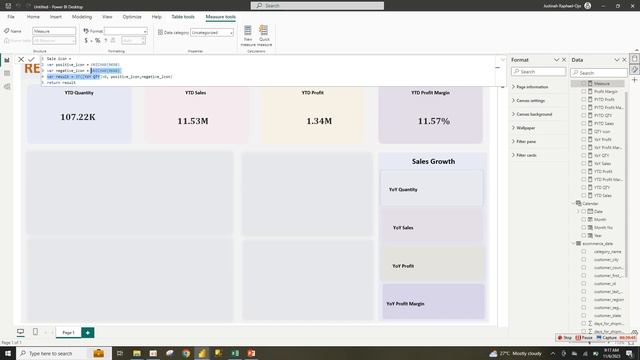The image size is (640, 360).
Task: Click the Data pane search box
Action: tap(599, 73)
